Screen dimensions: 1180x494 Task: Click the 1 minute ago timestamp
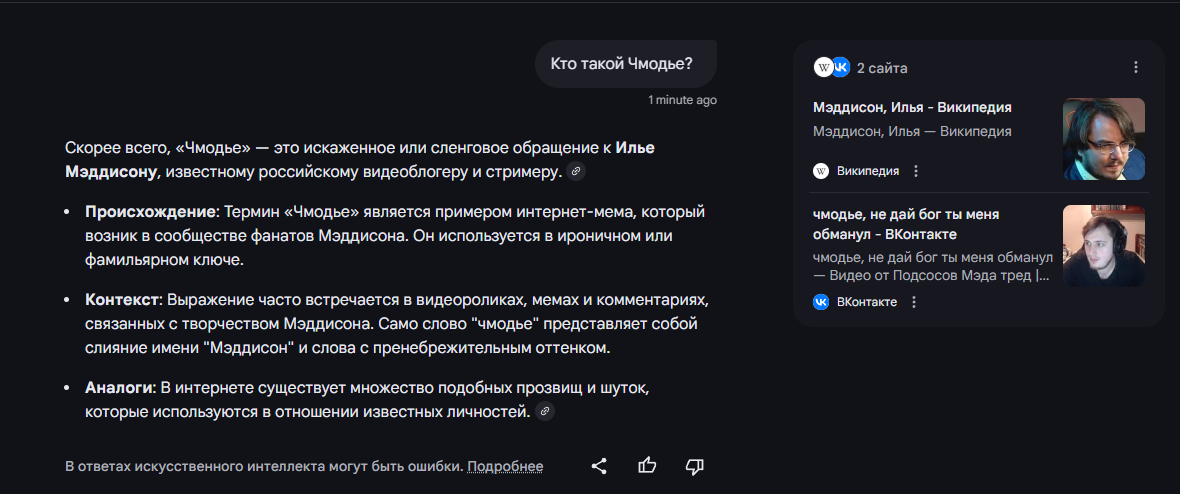[682, 100]
